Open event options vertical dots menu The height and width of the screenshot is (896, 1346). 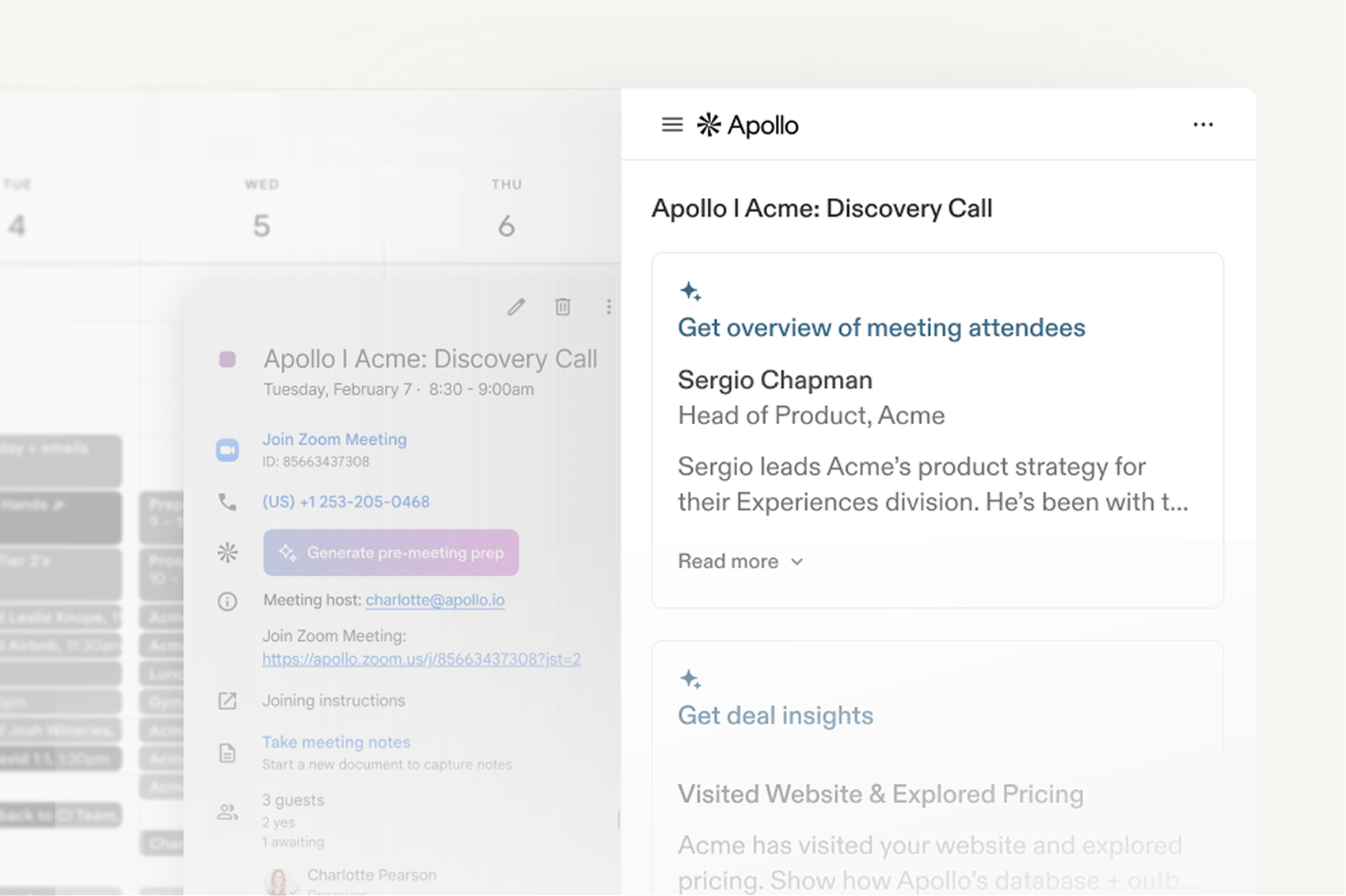tap(608, 307)
